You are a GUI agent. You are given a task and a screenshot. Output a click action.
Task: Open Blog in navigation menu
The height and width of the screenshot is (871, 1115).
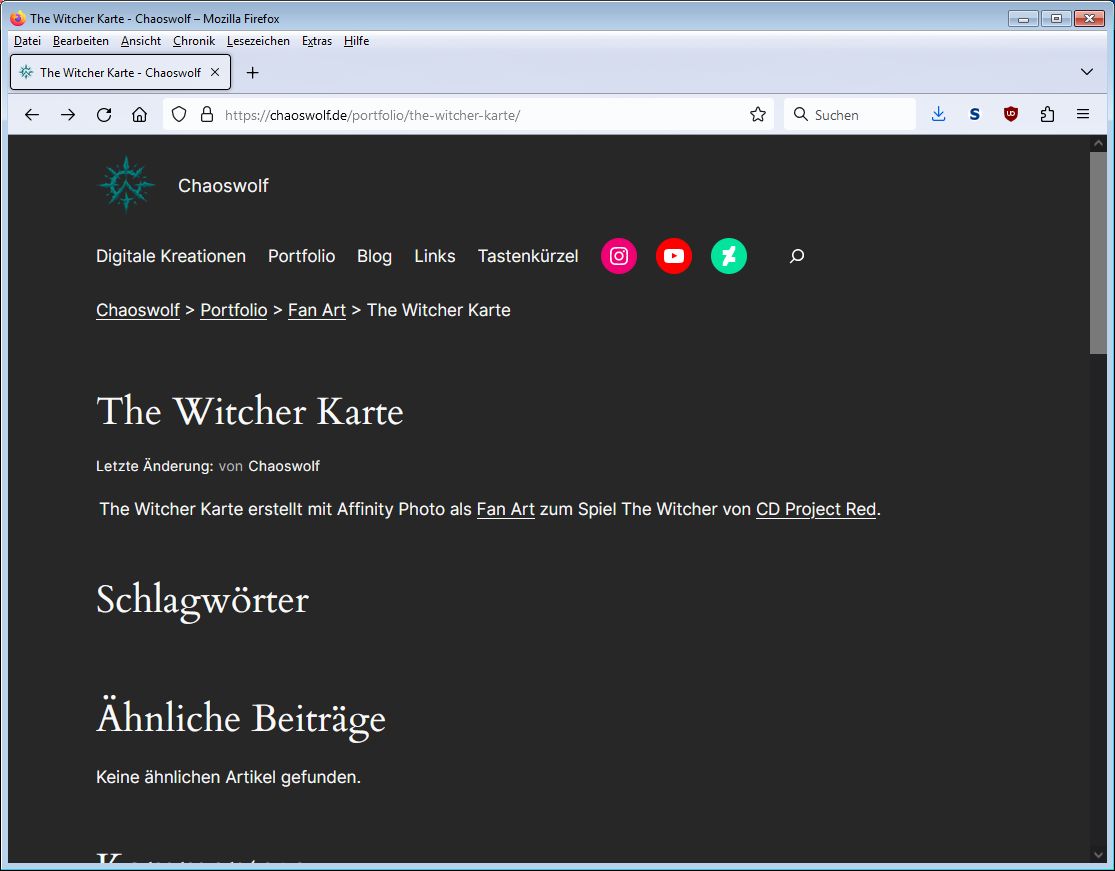coord(375,256)
